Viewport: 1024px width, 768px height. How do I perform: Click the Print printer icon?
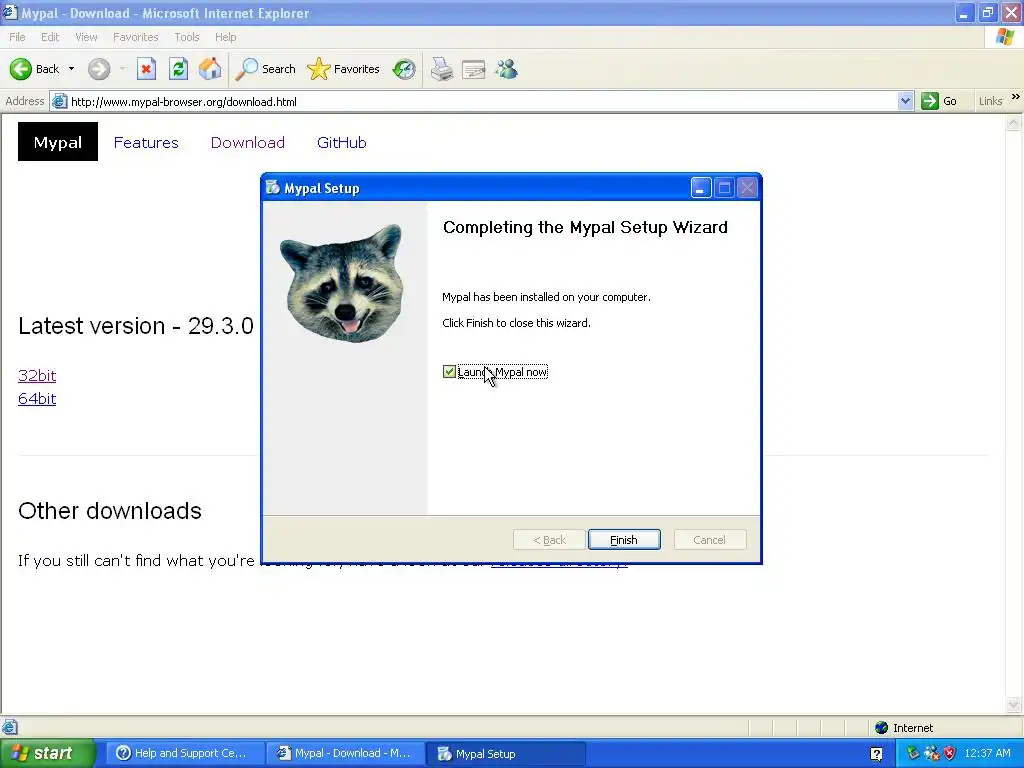tap(442, 69)
